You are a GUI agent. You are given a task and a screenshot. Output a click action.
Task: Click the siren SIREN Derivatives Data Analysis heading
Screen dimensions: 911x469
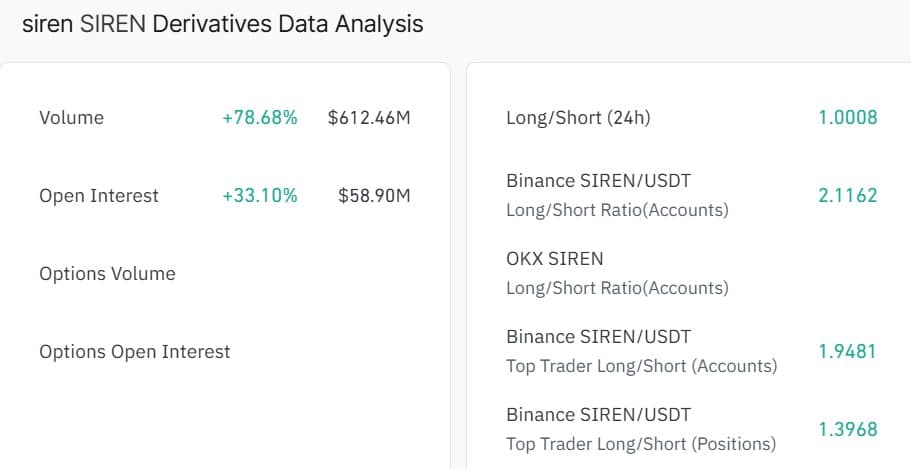click(222, 24)
